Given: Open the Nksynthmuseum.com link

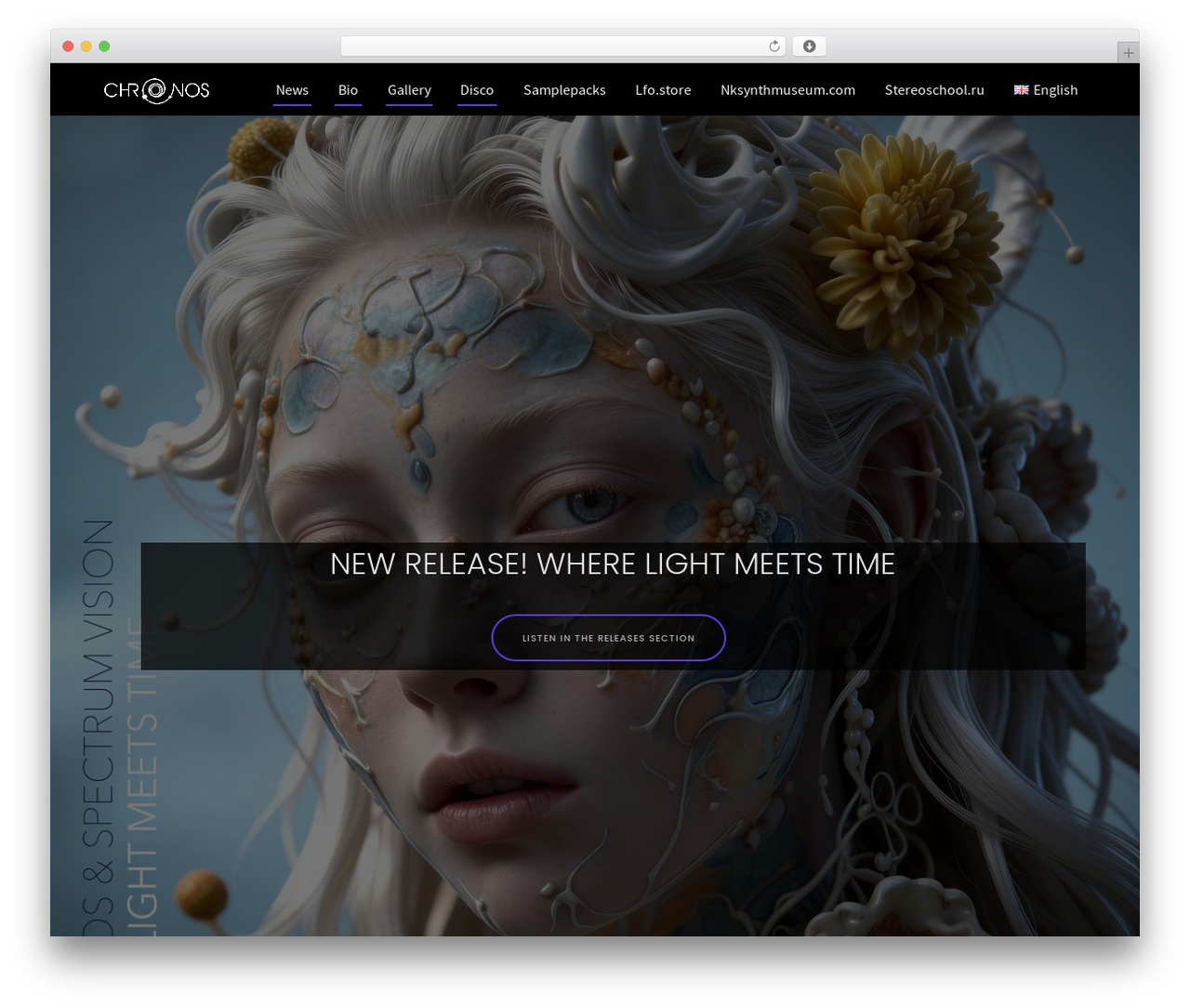Looking at the screenshot, I should pyautogui.click(x=787, y=90).
